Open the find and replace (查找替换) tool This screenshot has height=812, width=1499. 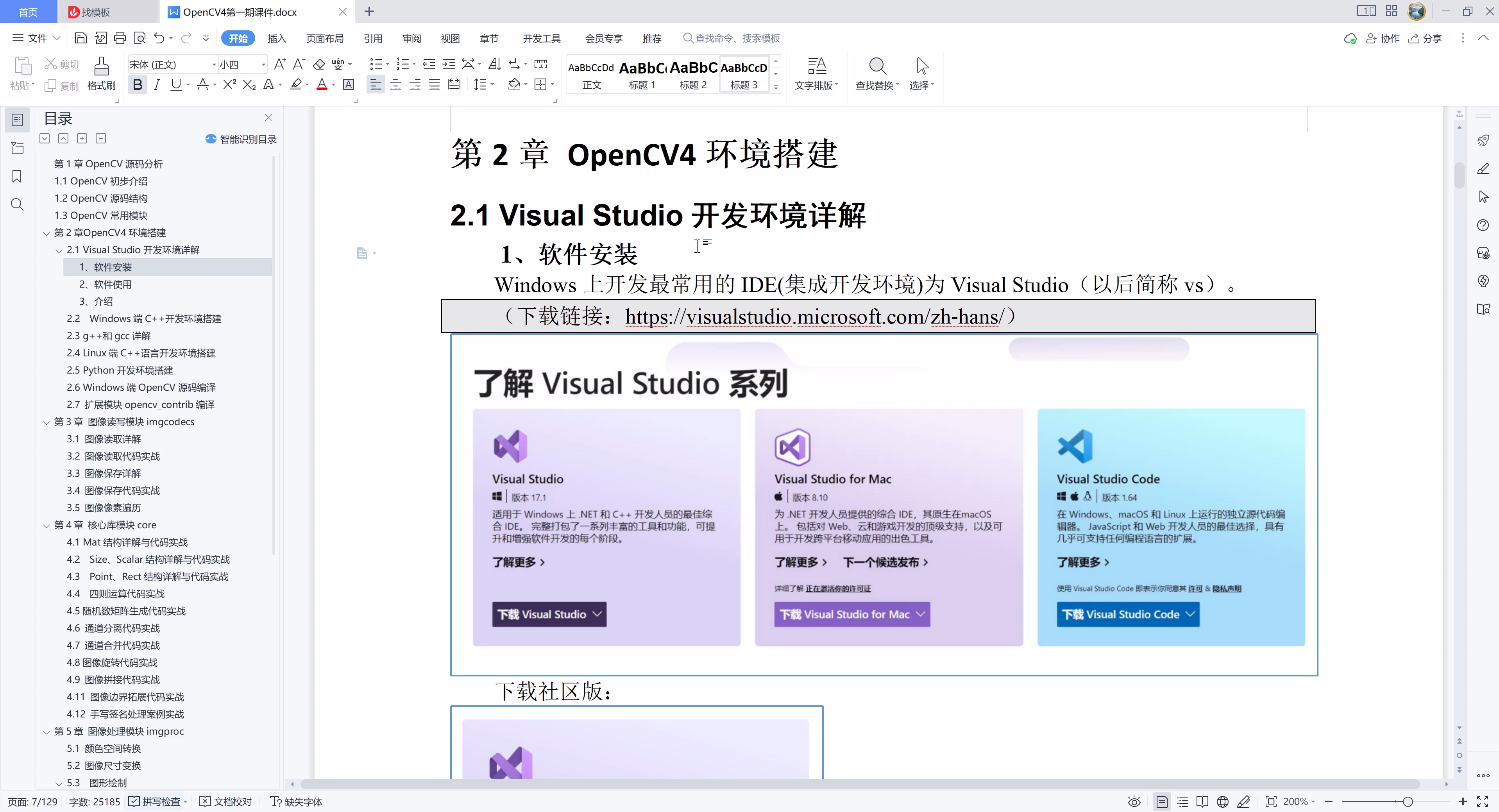pyautogui.click(x=877, y=73)
